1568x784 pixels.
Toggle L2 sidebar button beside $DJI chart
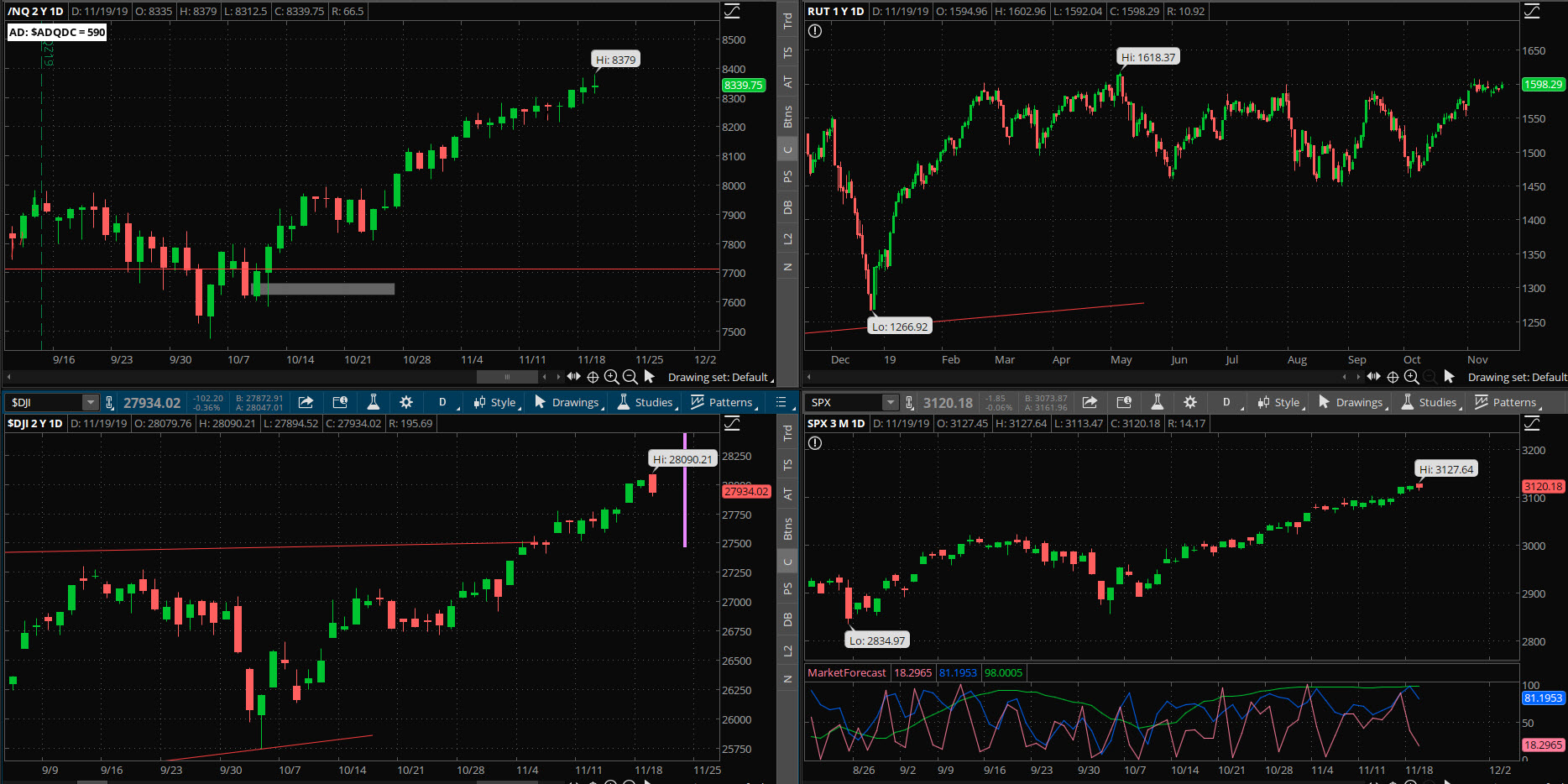(787, 651)
